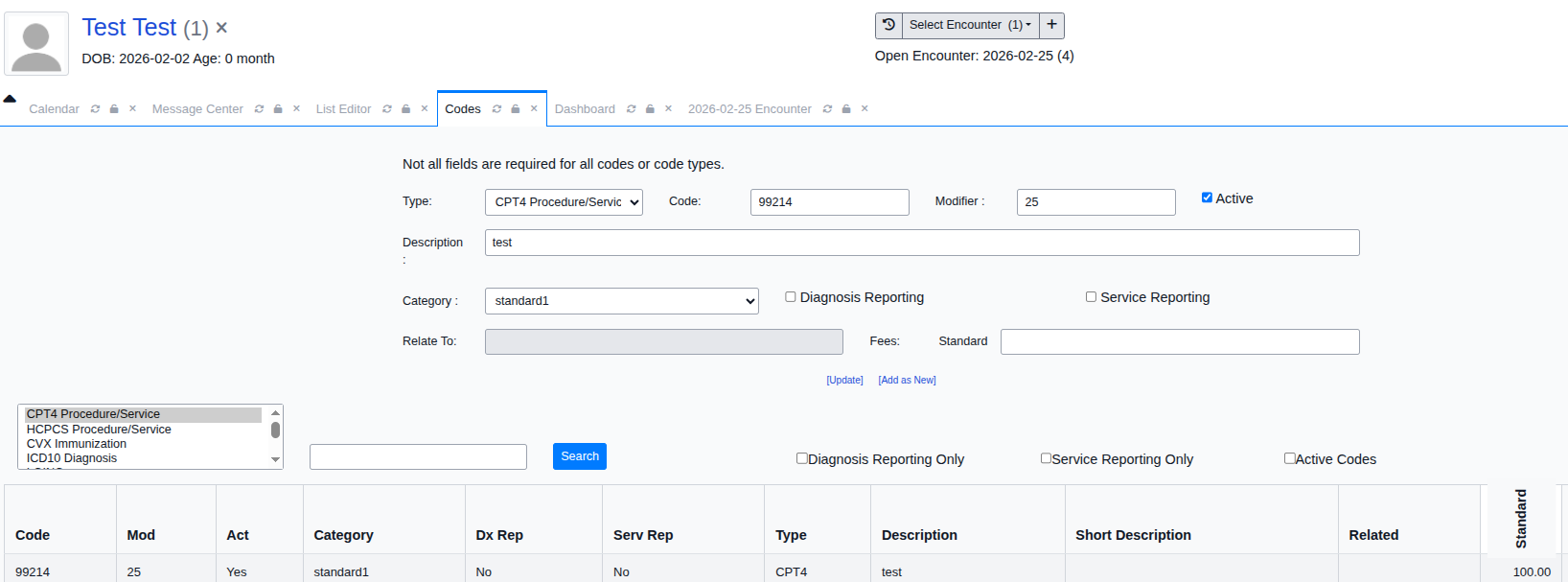Switch to the 2026-02-25 Encounter tab
The height and width of the screenshot is (582, 1568).
749,109
